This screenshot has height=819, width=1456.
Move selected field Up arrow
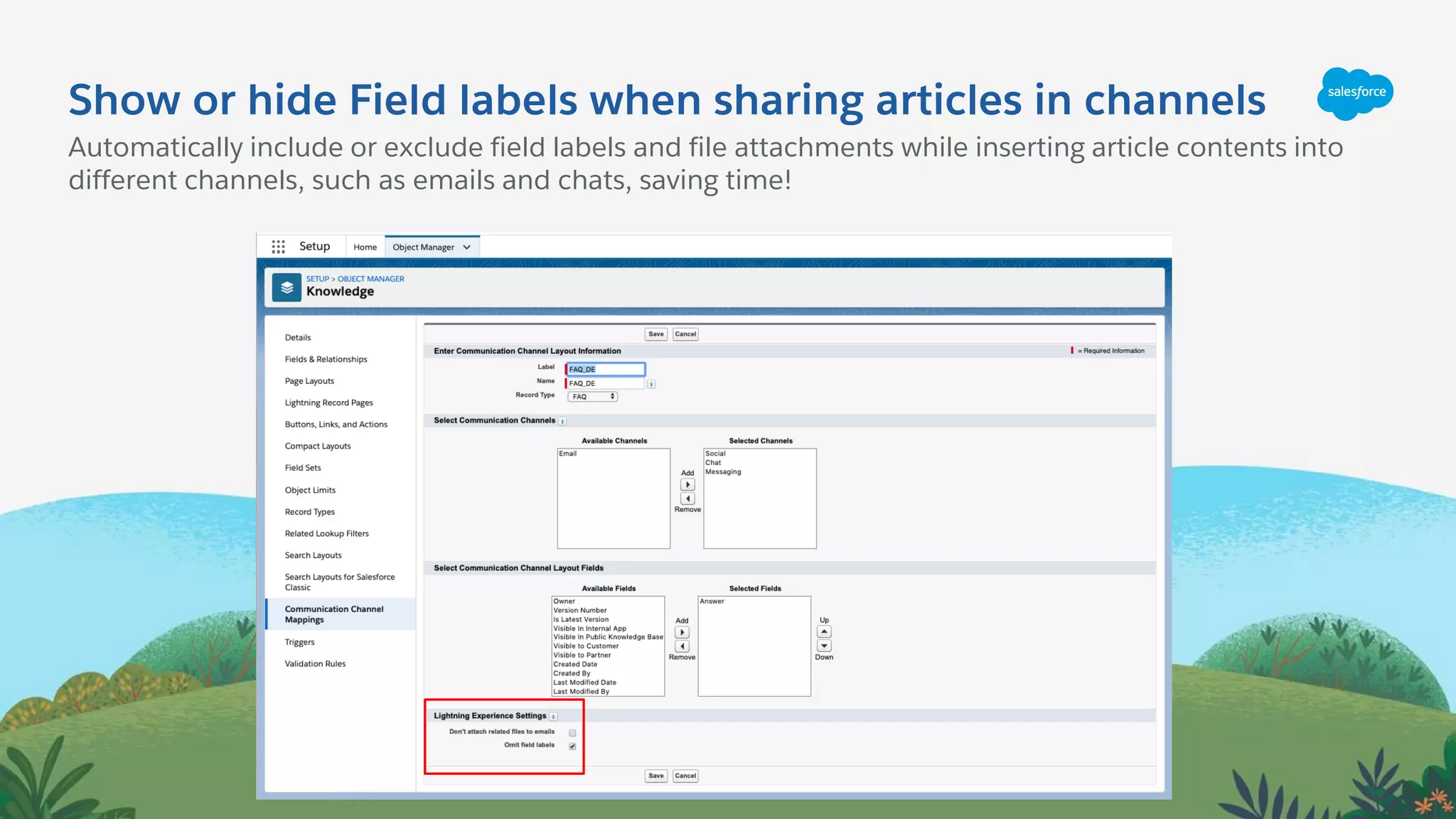coord(824,631)
